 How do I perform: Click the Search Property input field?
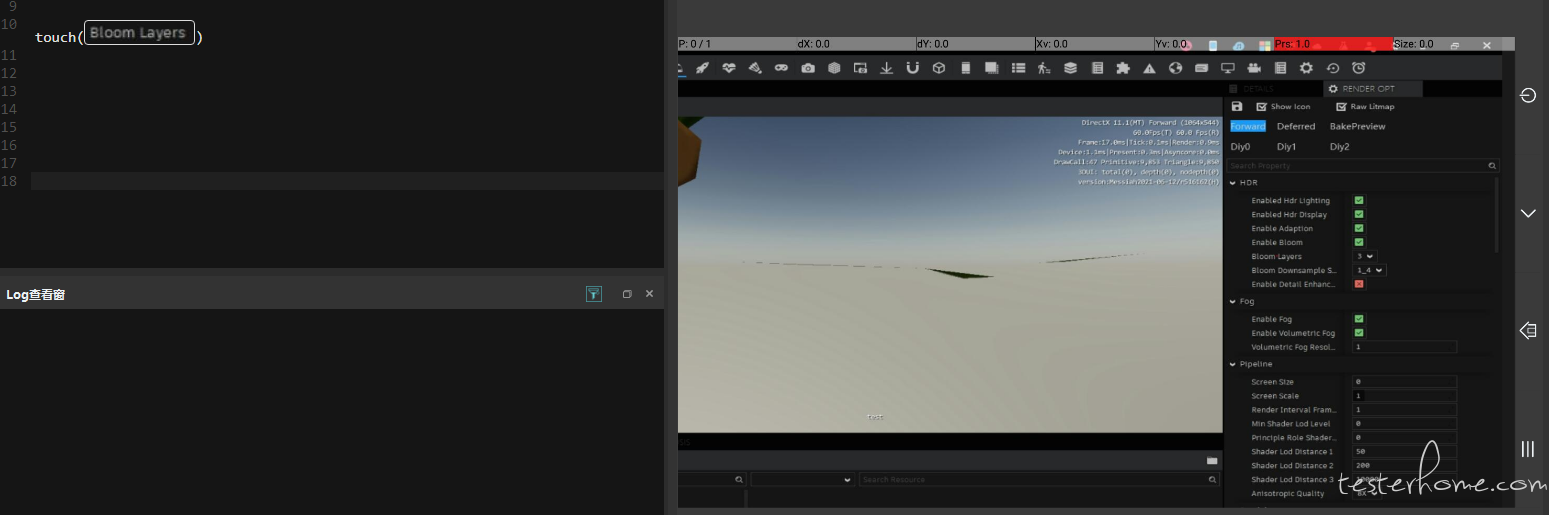1362,166
